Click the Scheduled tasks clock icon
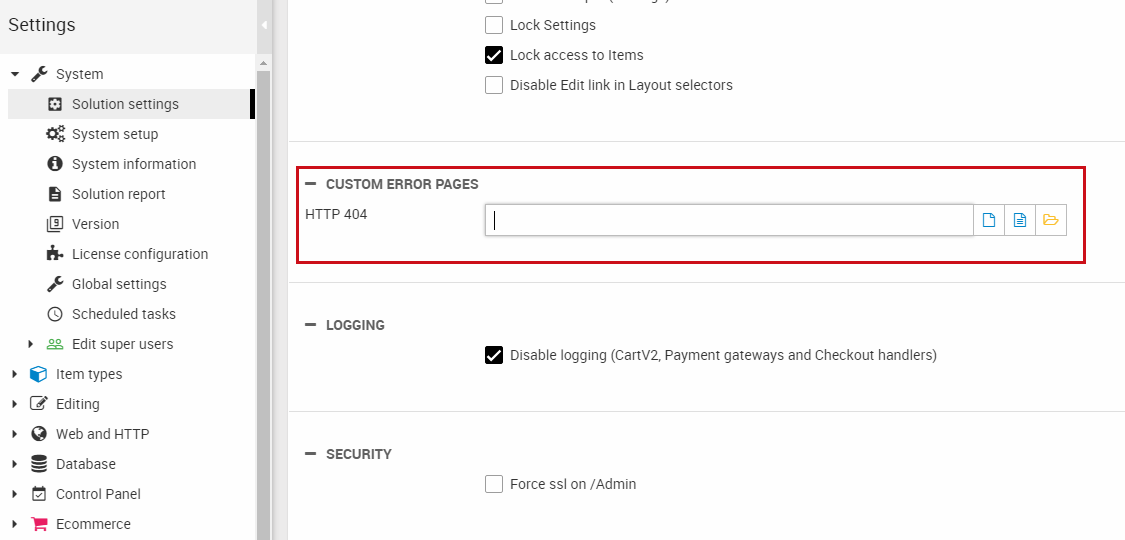This screenshot has width=1125, height=540. tap(55, 314)
